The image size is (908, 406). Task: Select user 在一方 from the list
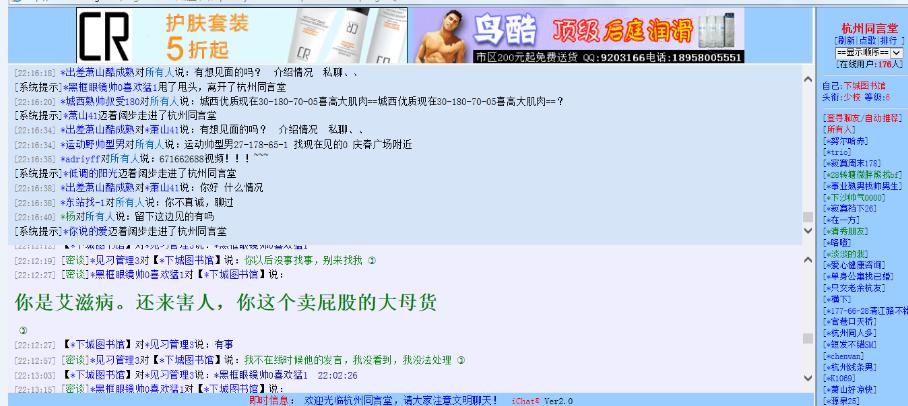[842, 218]
